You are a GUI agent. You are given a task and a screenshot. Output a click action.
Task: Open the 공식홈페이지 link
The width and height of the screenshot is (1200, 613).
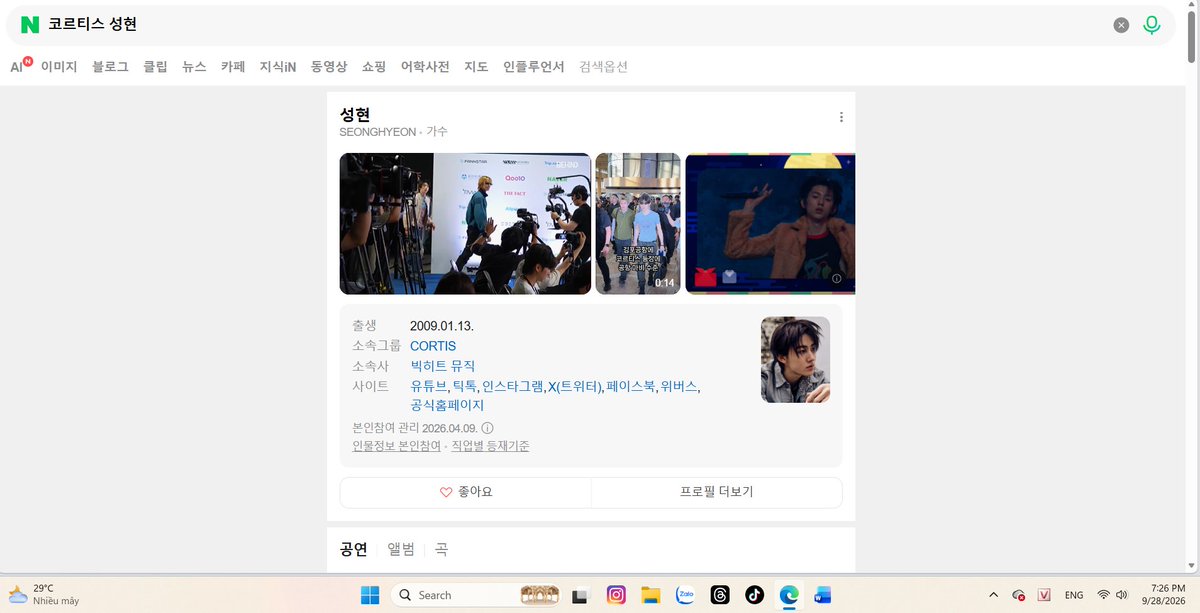point(447,405)
